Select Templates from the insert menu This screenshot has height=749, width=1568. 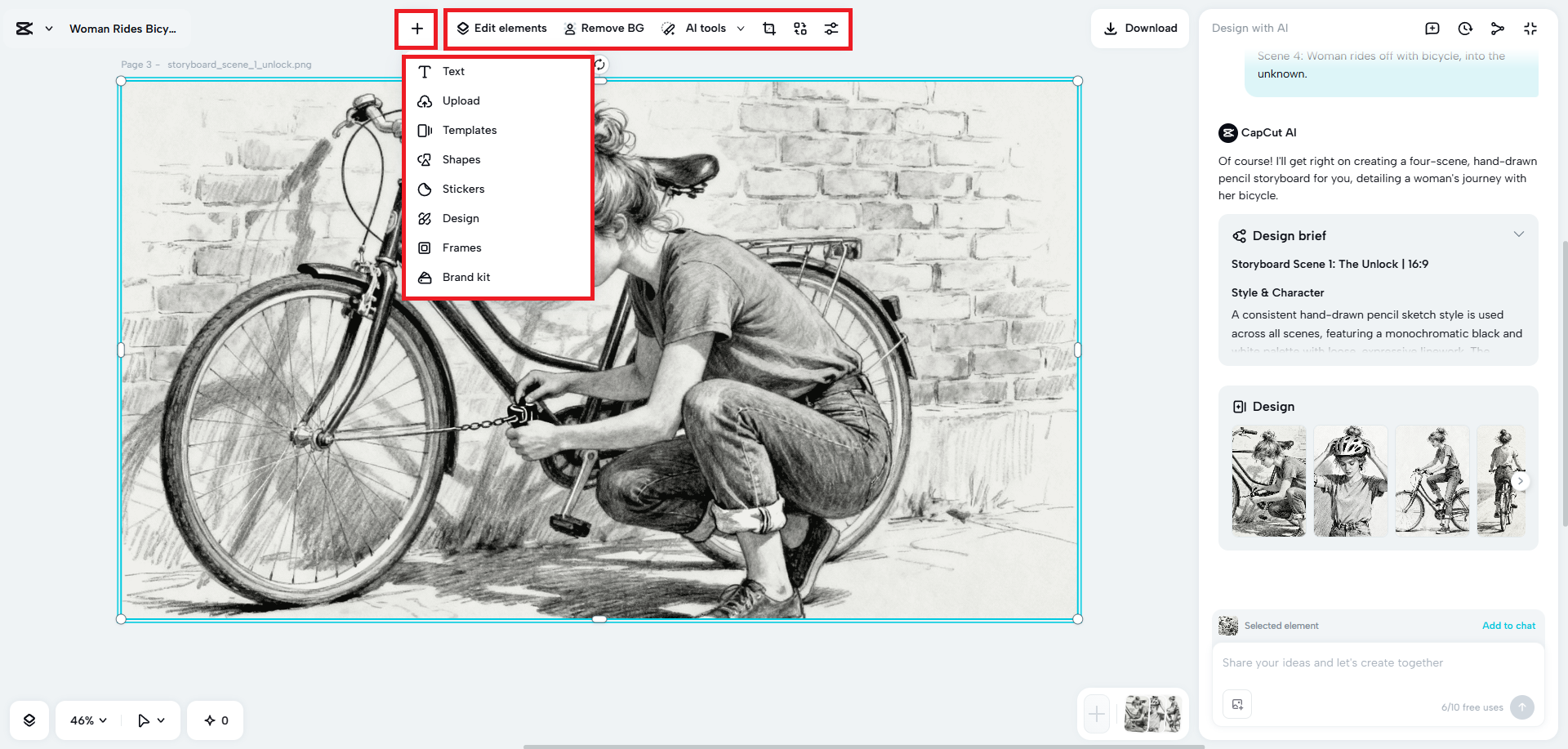tap(470, 130)
